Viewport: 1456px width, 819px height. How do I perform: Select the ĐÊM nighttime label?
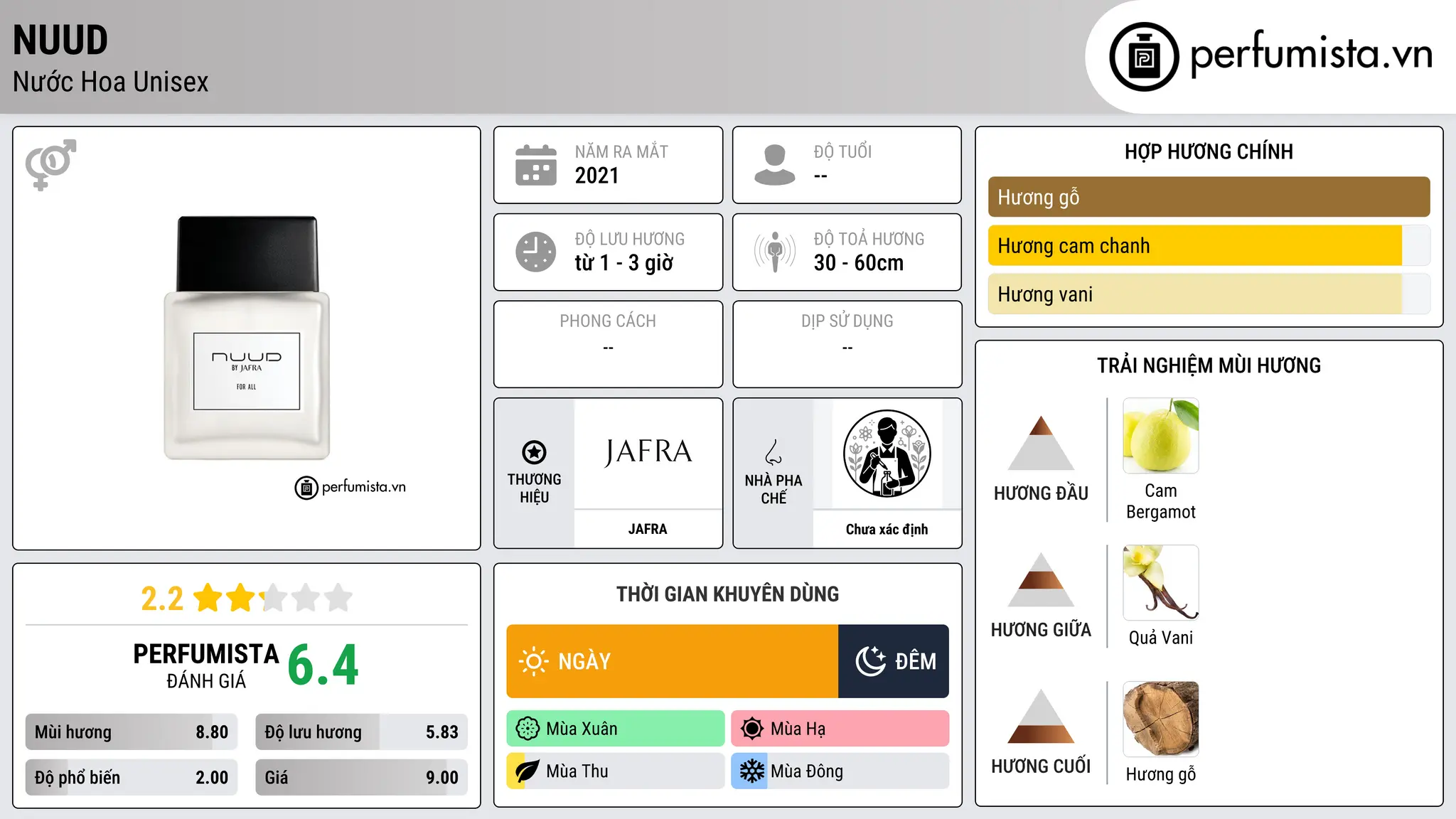coord(916,660)
